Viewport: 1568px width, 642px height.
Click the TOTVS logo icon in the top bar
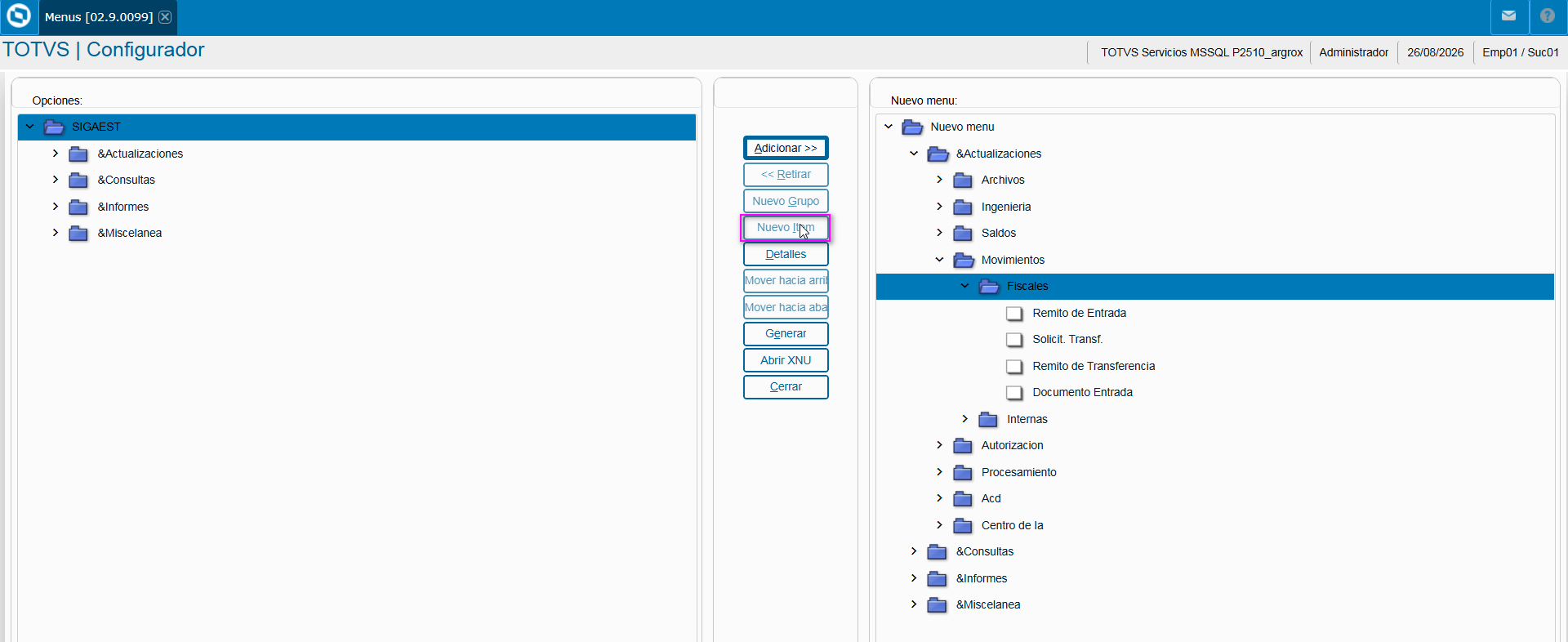tap(18, 16)
